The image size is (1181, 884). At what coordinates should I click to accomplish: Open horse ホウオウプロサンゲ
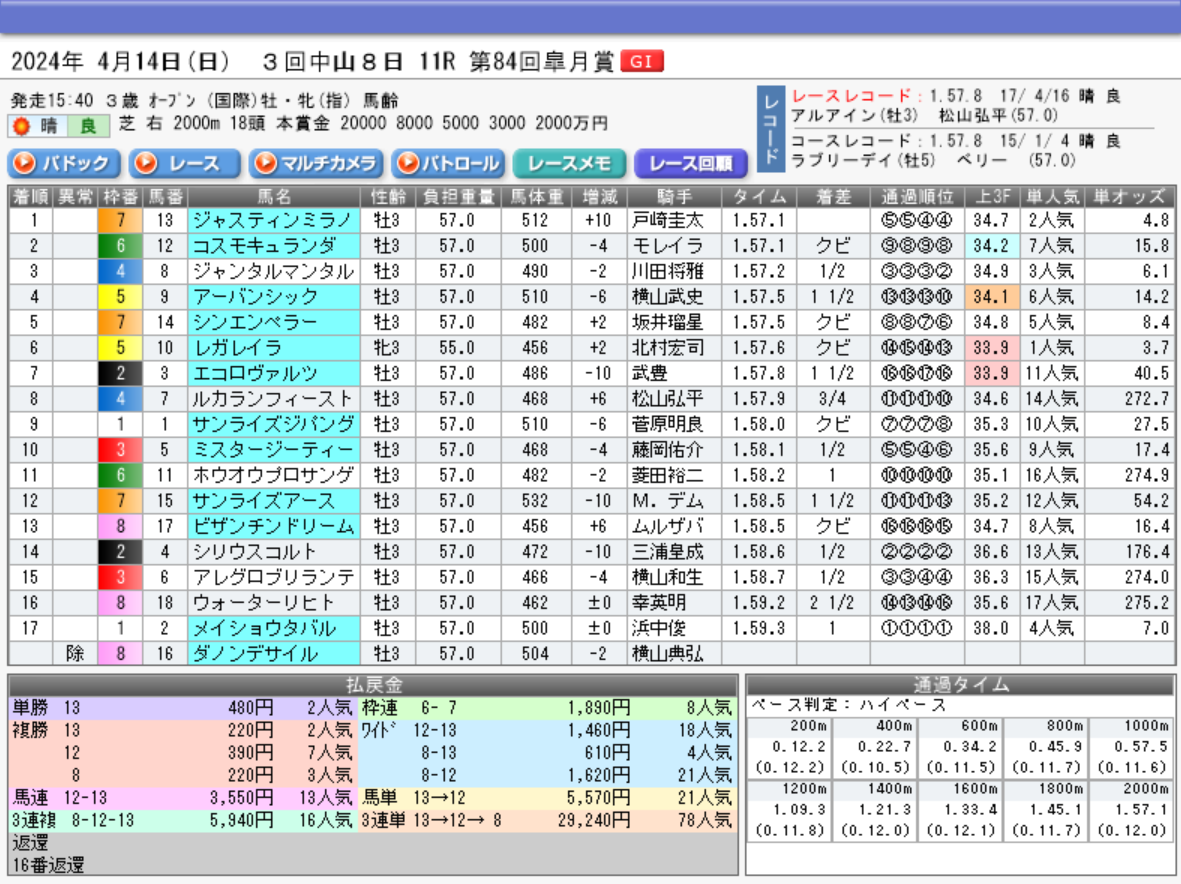click(273, 475)
